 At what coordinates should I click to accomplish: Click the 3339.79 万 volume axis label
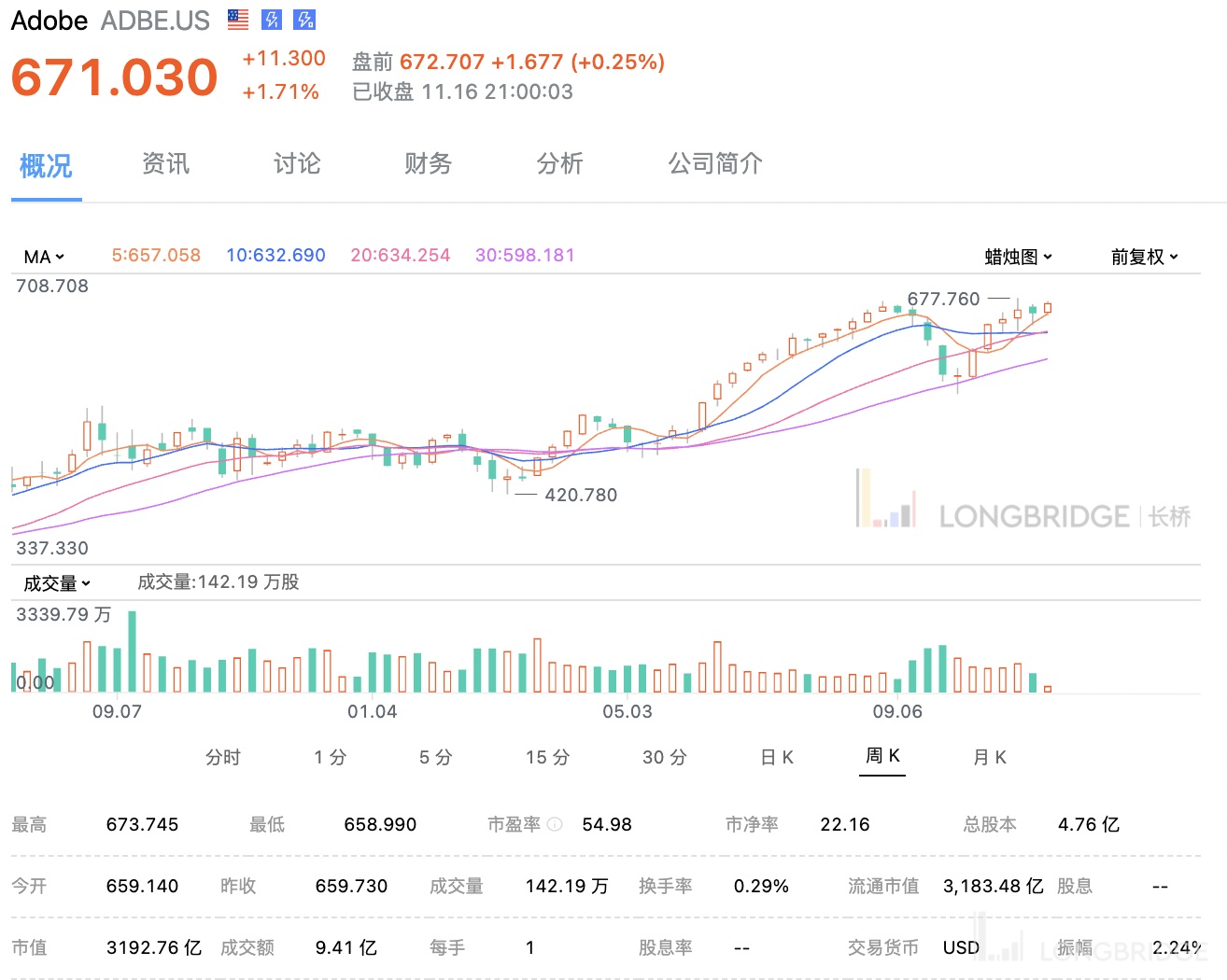(63, 614)
